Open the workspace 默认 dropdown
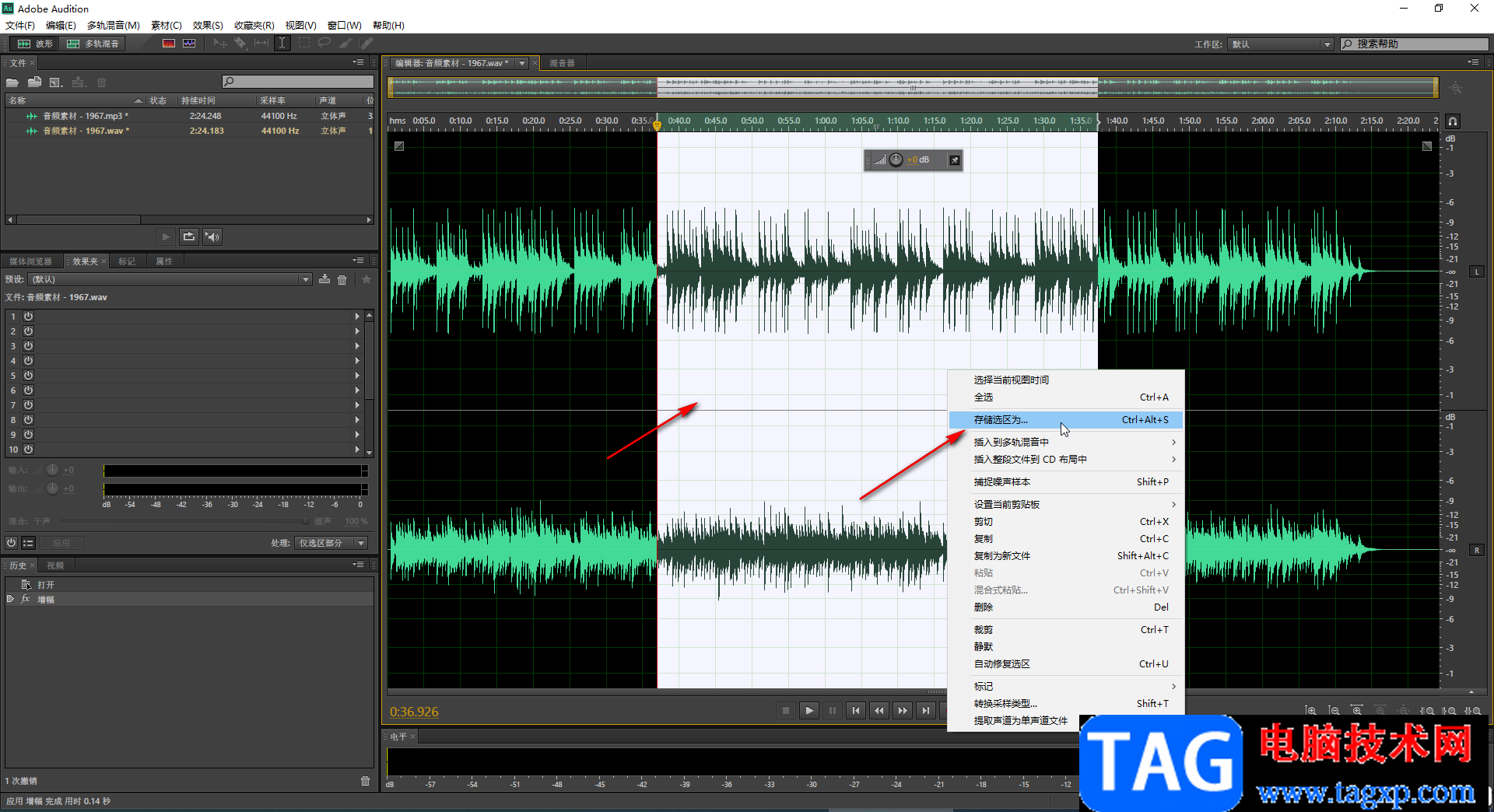 (1281, 44)
